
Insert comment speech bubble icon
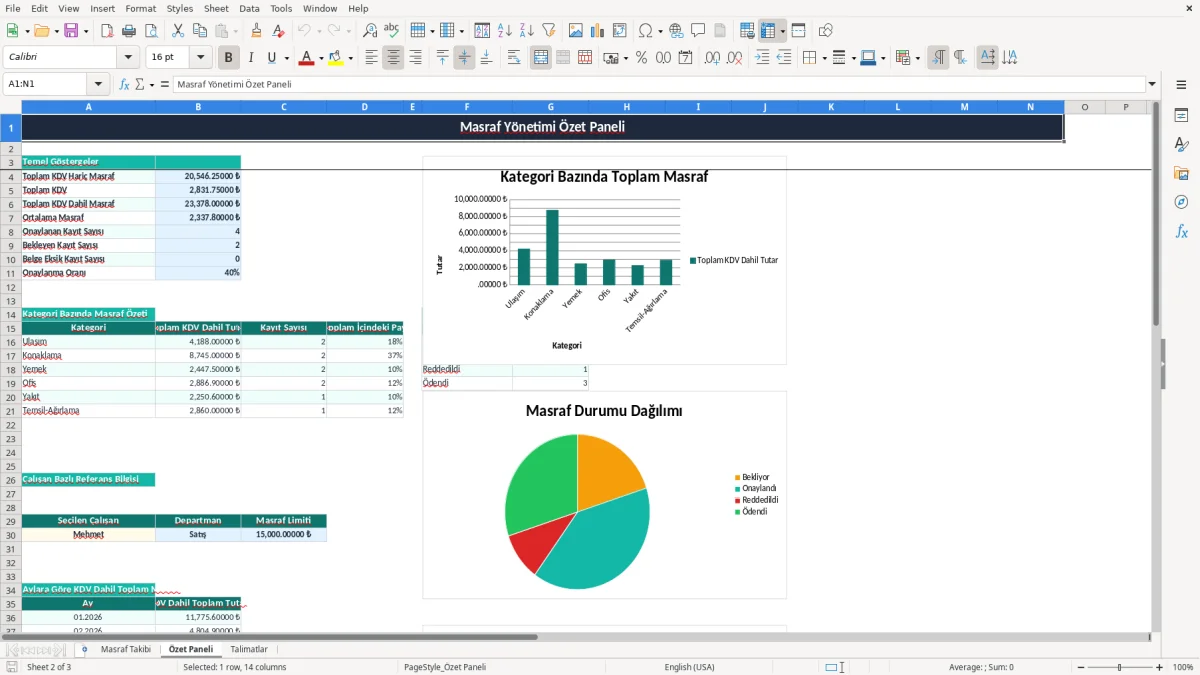coord(699,30)
